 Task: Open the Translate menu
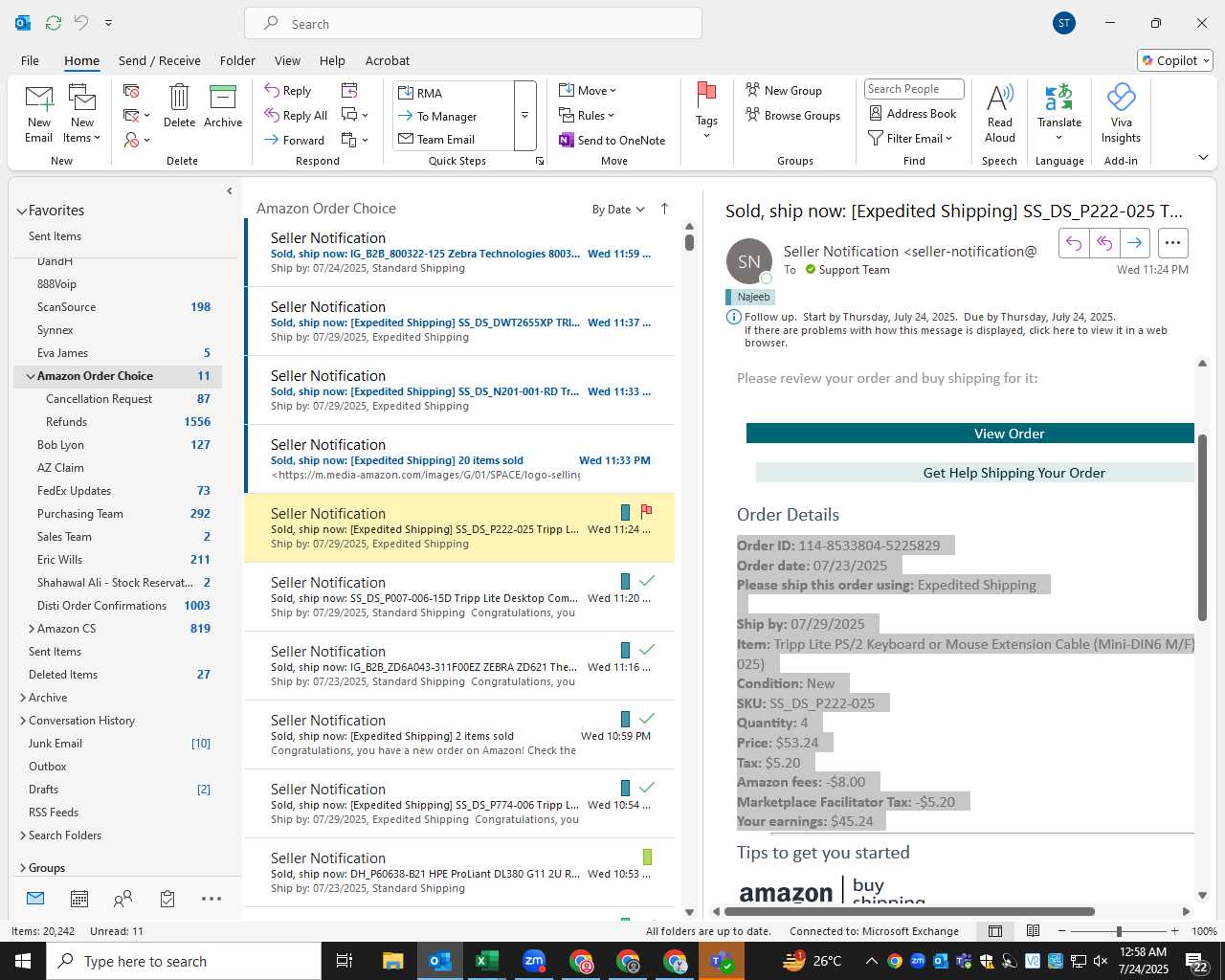pyautogui.click(x=1059, y=112)
